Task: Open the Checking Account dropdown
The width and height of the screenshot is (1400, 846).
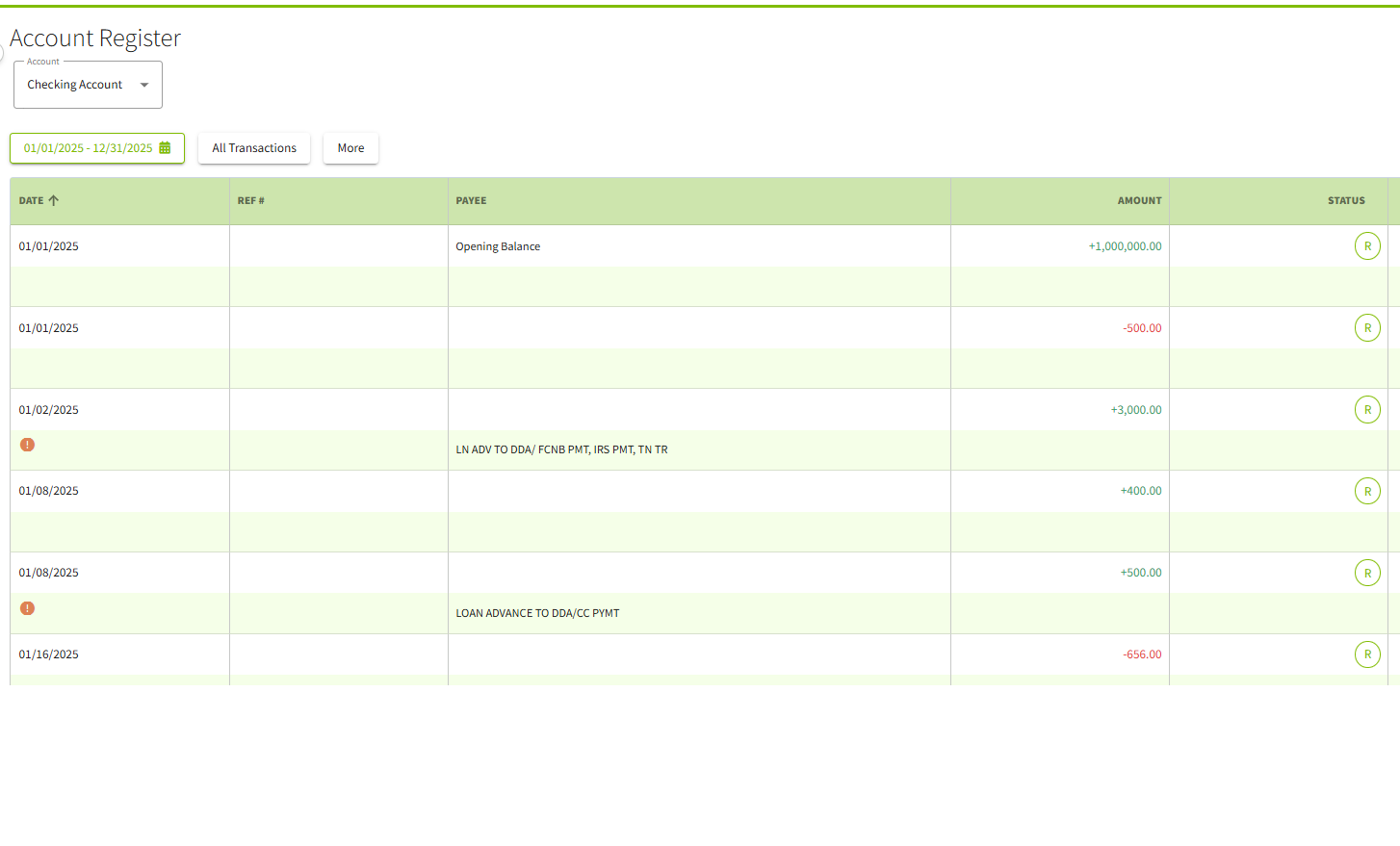Action: [88, 85]
